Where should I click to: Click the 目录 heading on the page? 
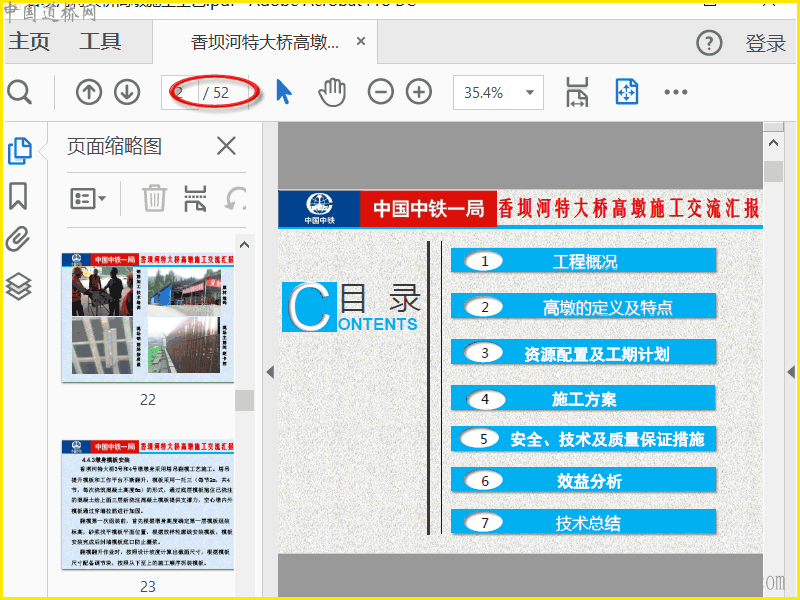tap(380, 298)
